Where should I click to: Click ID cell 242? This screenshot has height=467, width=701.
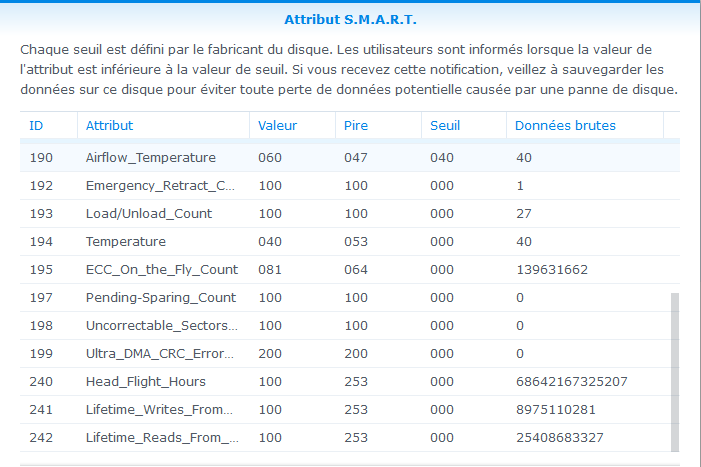tap(41, 438)
